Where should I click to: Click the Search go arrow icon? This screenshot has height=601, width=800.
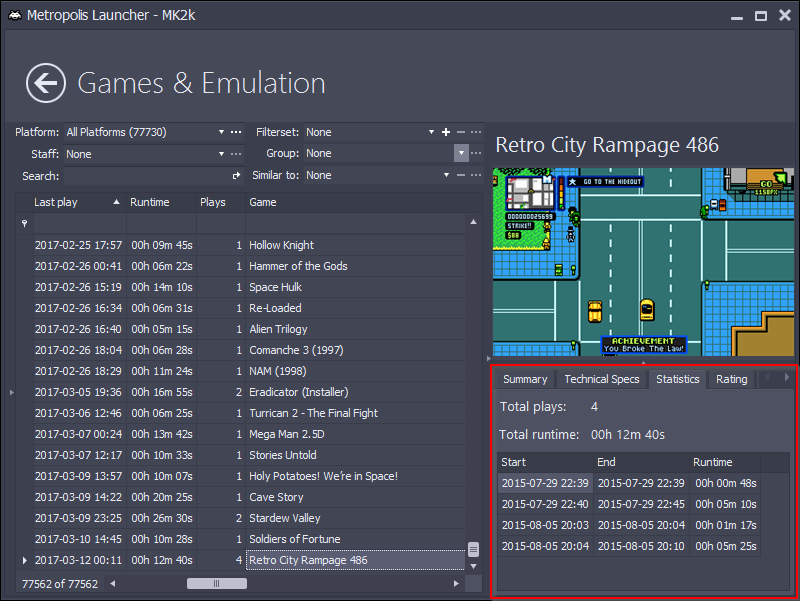pos(236,176)
